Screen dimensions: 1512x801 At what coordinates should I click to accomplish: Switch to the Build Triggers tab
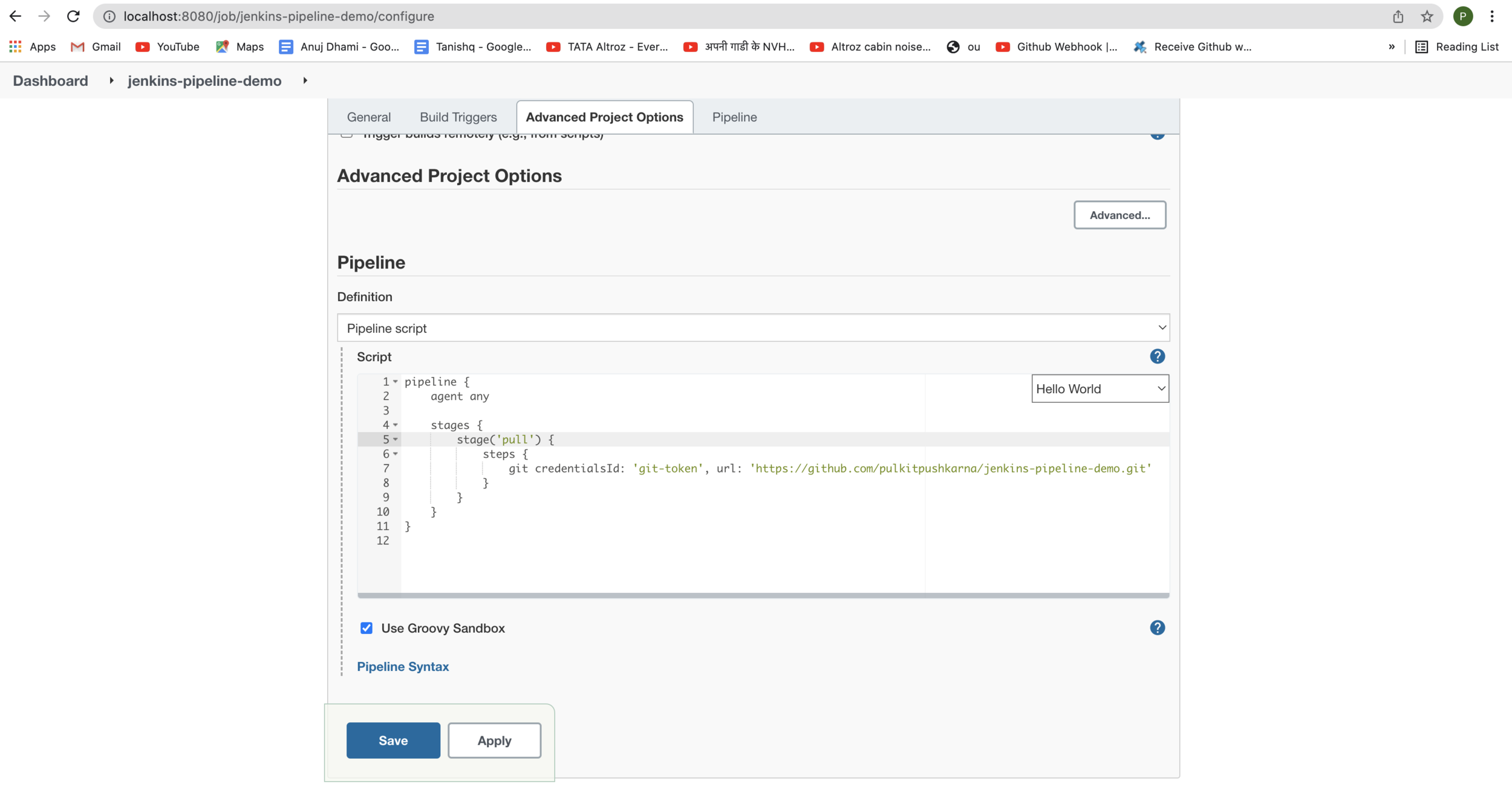coord(458,117)
